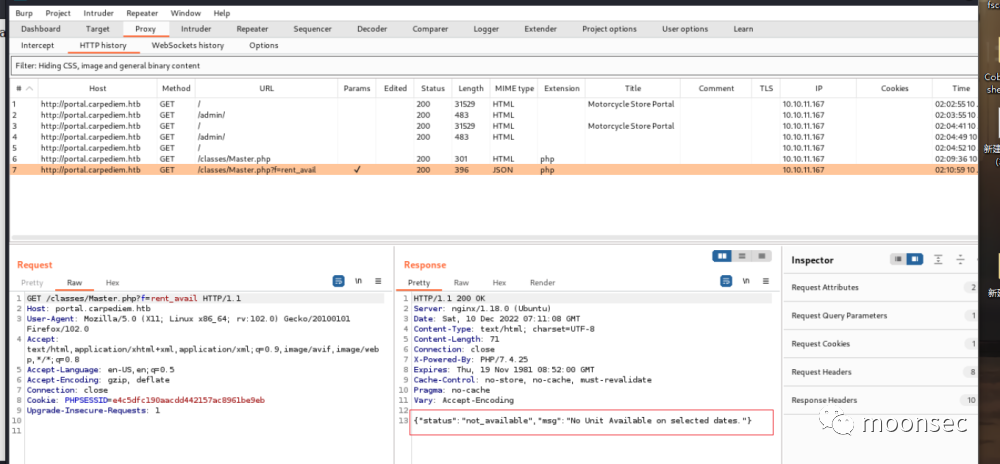Switch to the Comparer tab

pyautogui.click(x=430, y=29)
